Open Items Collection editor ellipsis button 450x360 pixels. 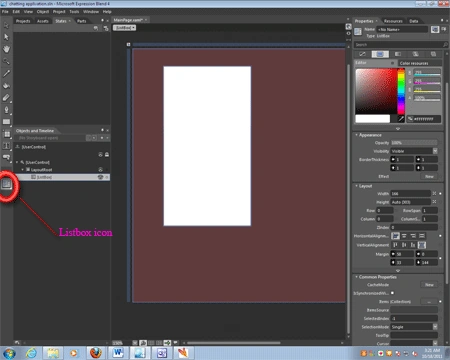[x=429, y=302]
